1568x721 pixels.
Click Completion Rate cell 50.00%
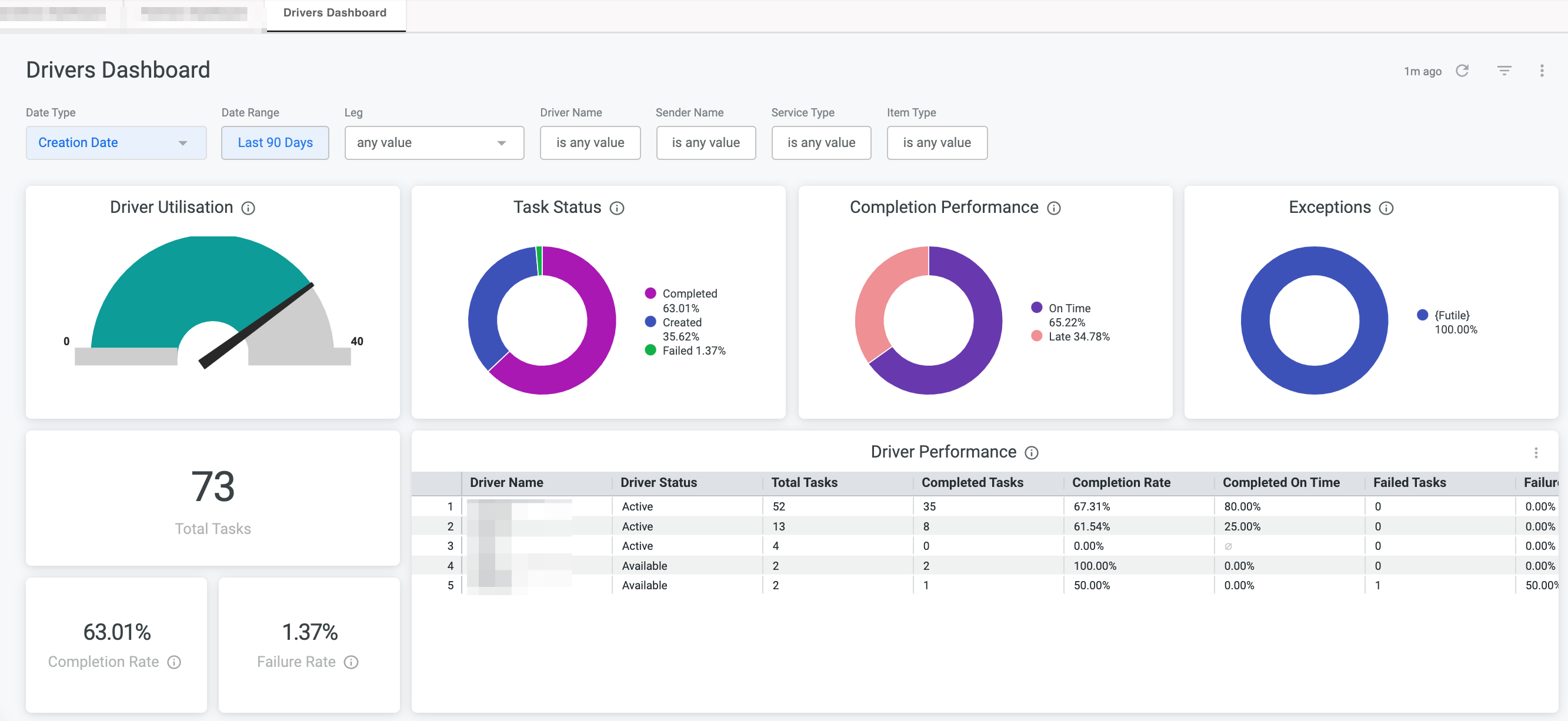(x=1092, y=585)
